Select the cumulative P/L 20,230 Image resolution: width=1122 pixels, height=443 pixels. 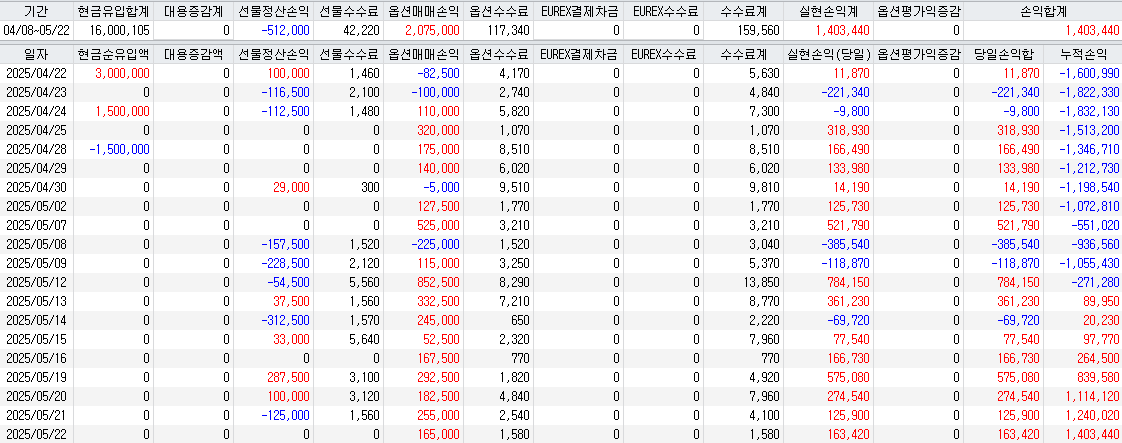tap(1101, 320)
